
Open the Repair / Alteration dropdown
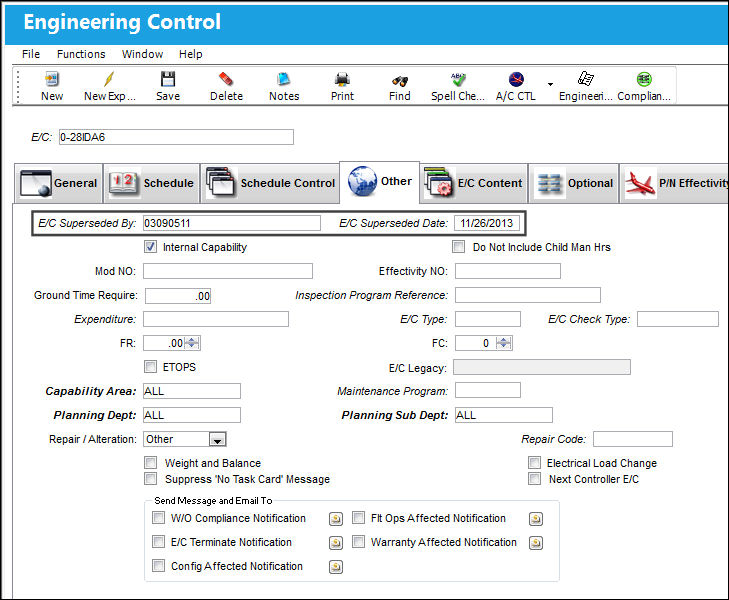point(217,439)
